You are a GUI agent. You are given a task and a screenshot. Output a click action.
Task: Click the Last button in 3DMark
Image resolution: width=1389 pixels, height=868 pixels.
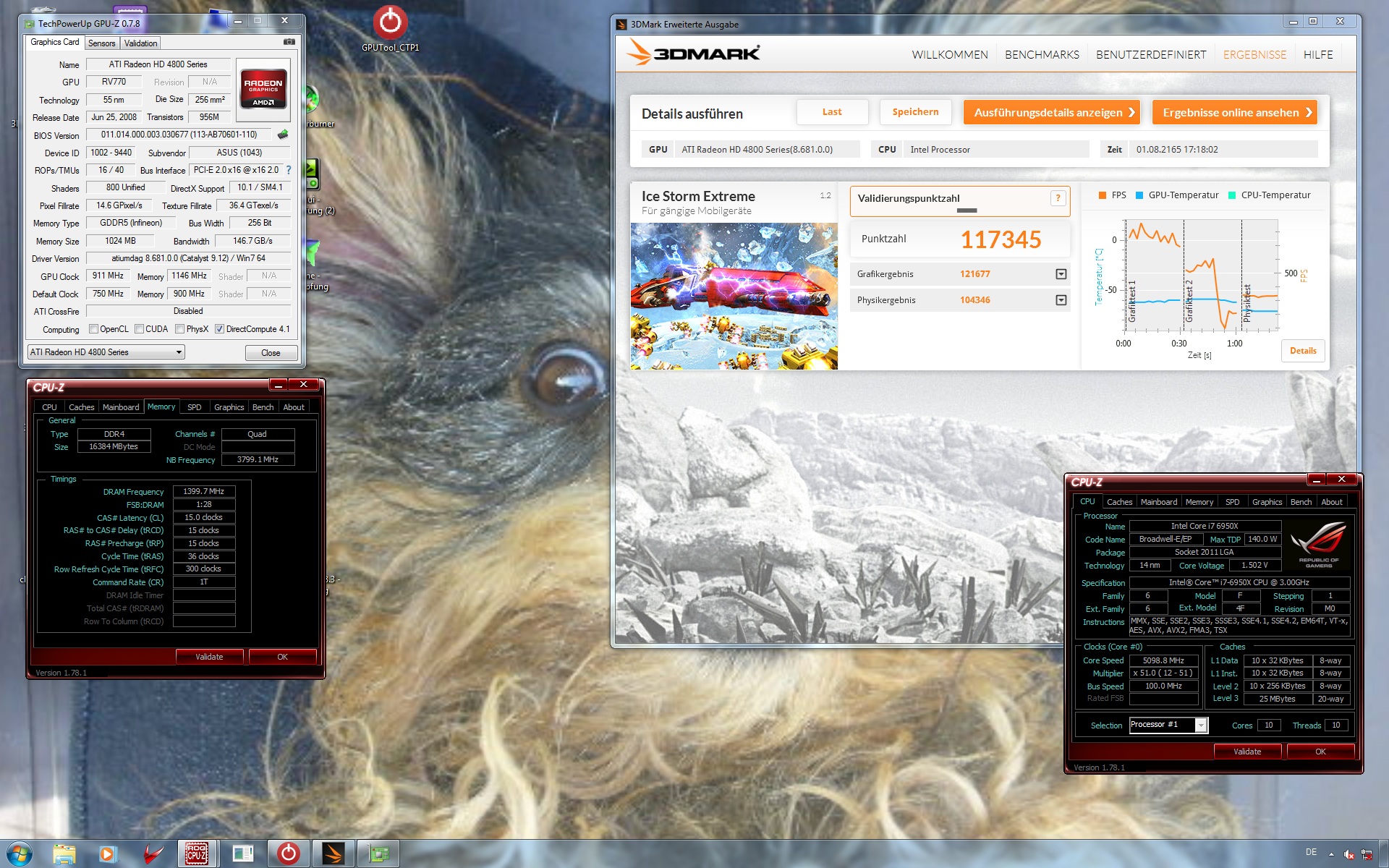(832, 112)
